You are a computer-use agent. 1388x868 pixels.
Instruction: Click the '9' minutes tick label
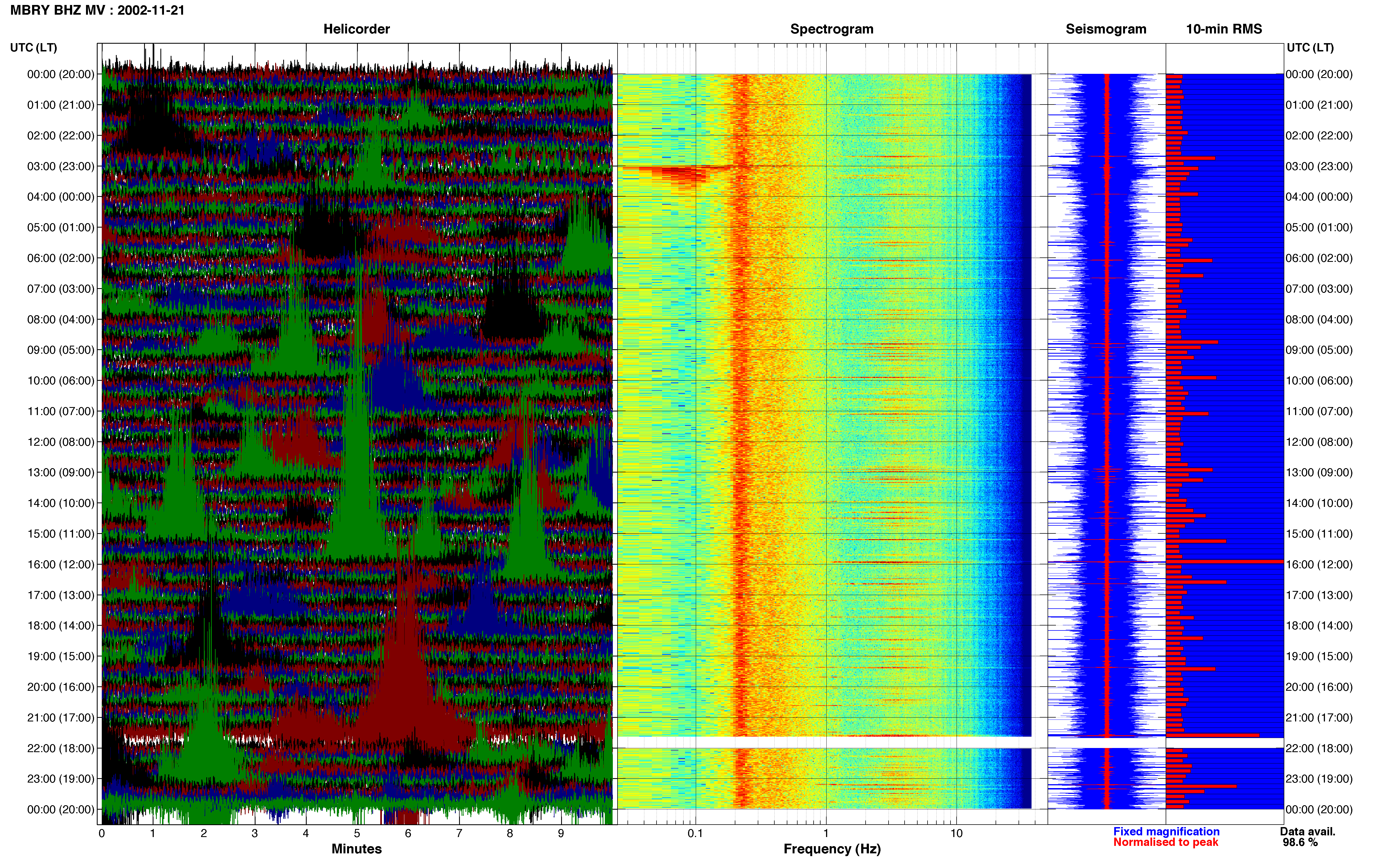(561, 833)
